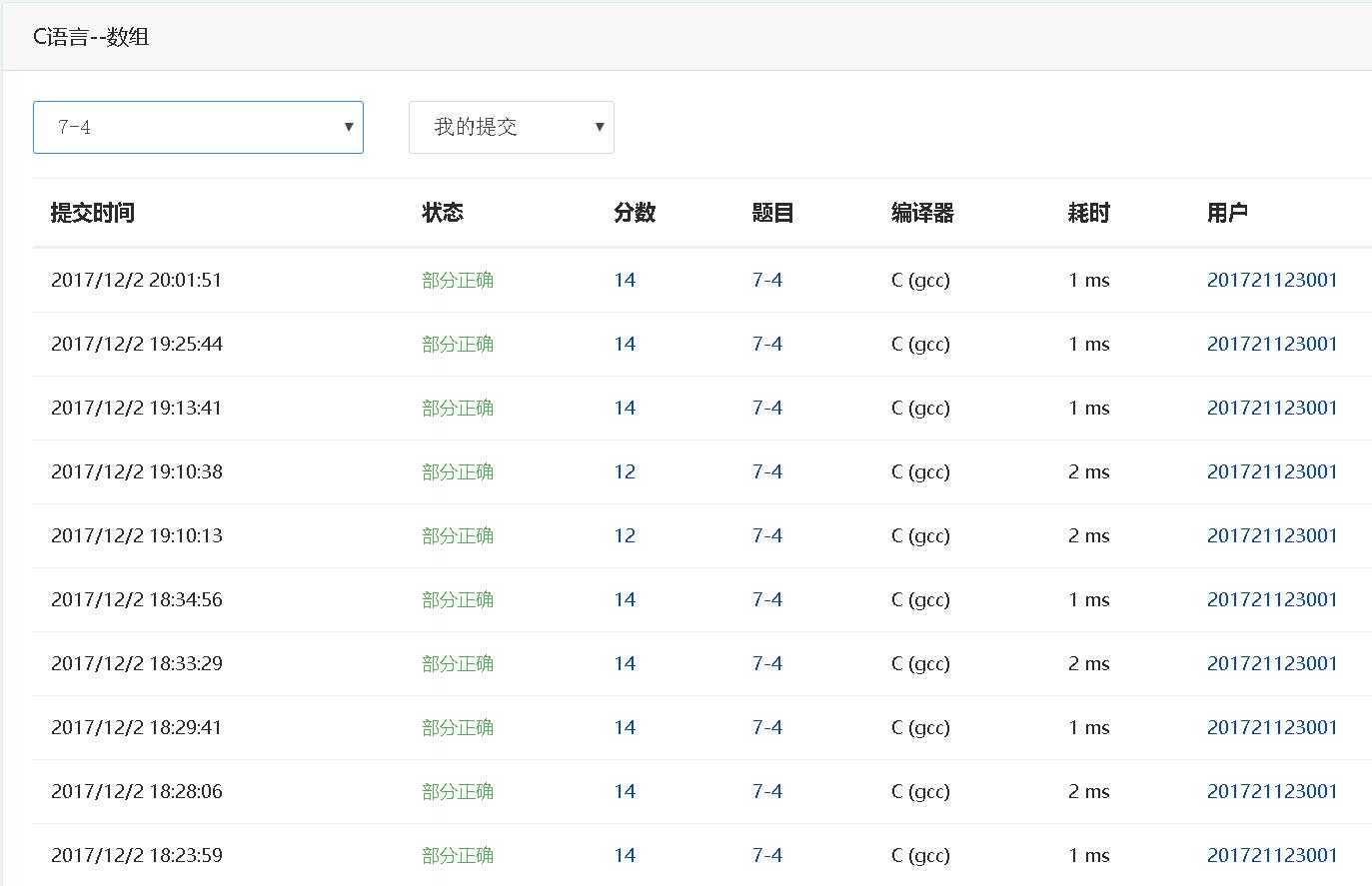The image size is (1372, 886).
Task: Click score 14 of 18:29:41 submission
Action: point(625,727)
